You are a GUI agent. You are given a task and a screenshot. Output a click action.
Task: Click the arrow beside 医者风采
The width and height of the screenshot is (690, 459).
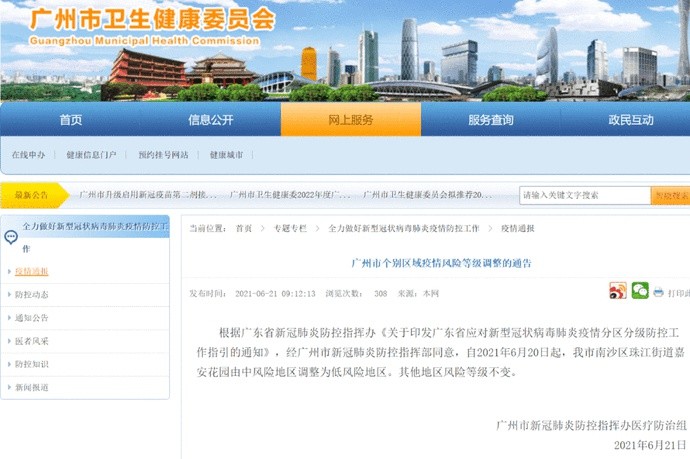click(x=9, y=341)
